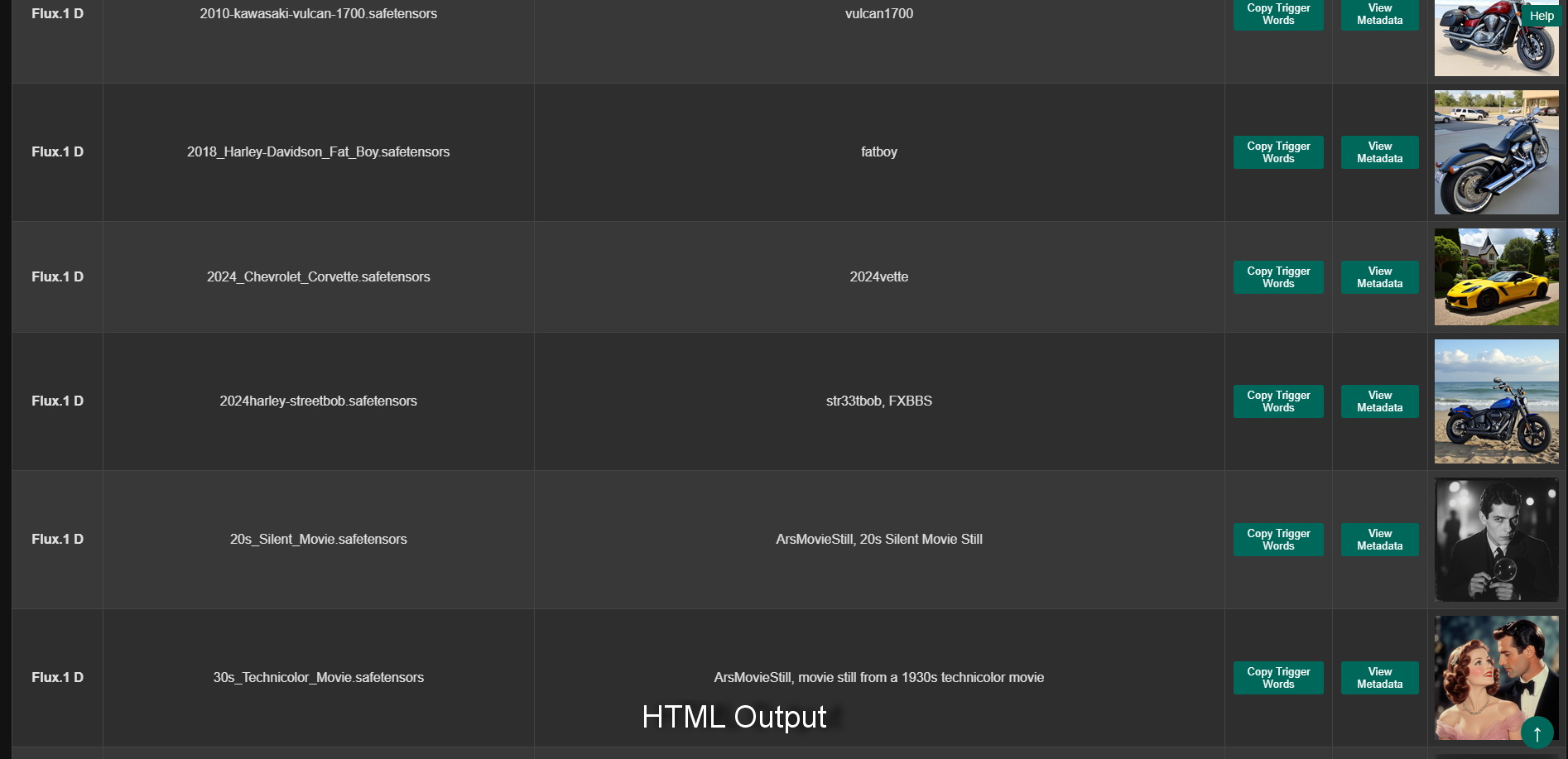Screen dimensions: 1568x759
Task: Click the trigger word fatboy
Action: pyautogui.click(x=879, y=151)
